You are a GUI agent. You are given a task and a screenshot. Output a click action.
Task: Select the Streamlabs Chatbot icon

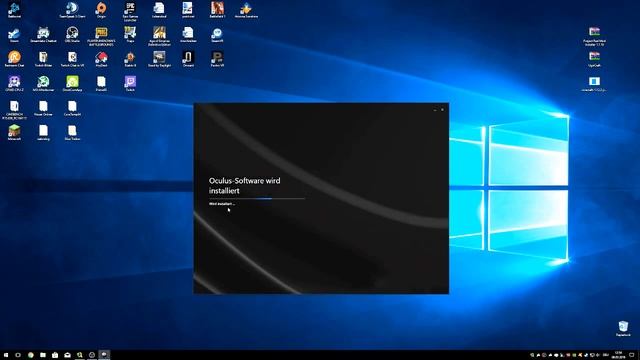[43, 35]
